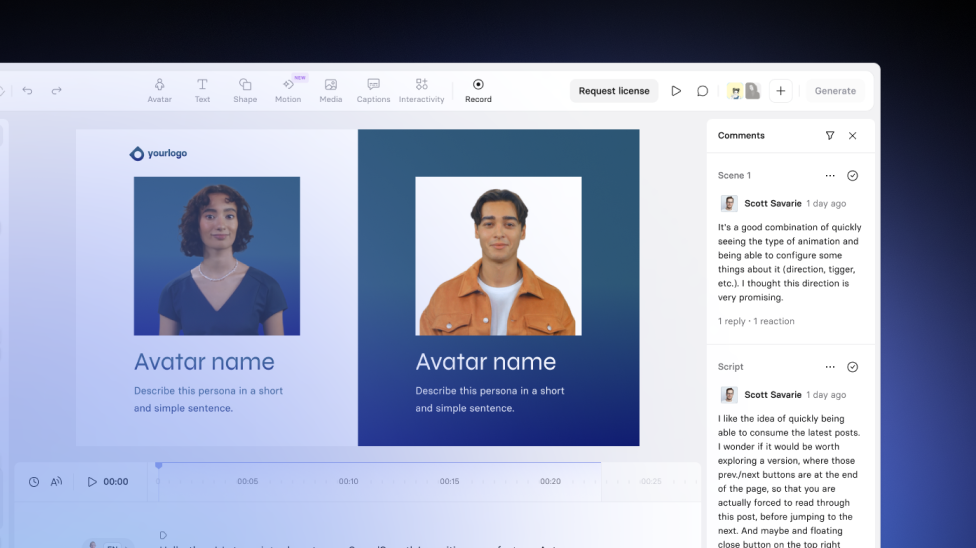976x548 pixels.
Task: Select right persona description text
Action: pos(490,399)
